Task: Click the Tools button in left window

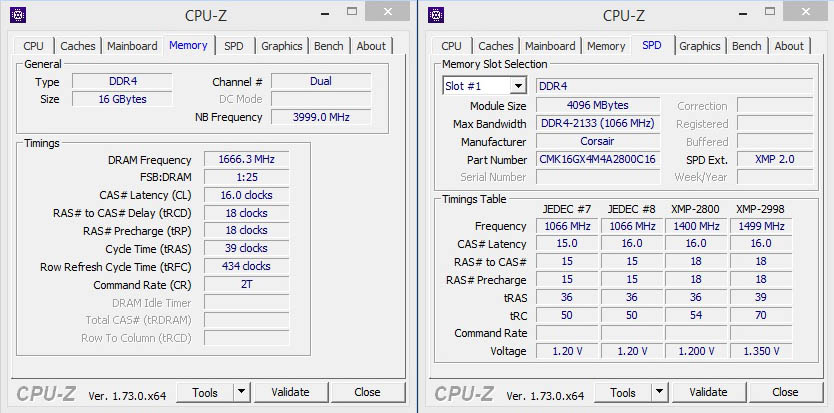Action: (x=205, y=393)
